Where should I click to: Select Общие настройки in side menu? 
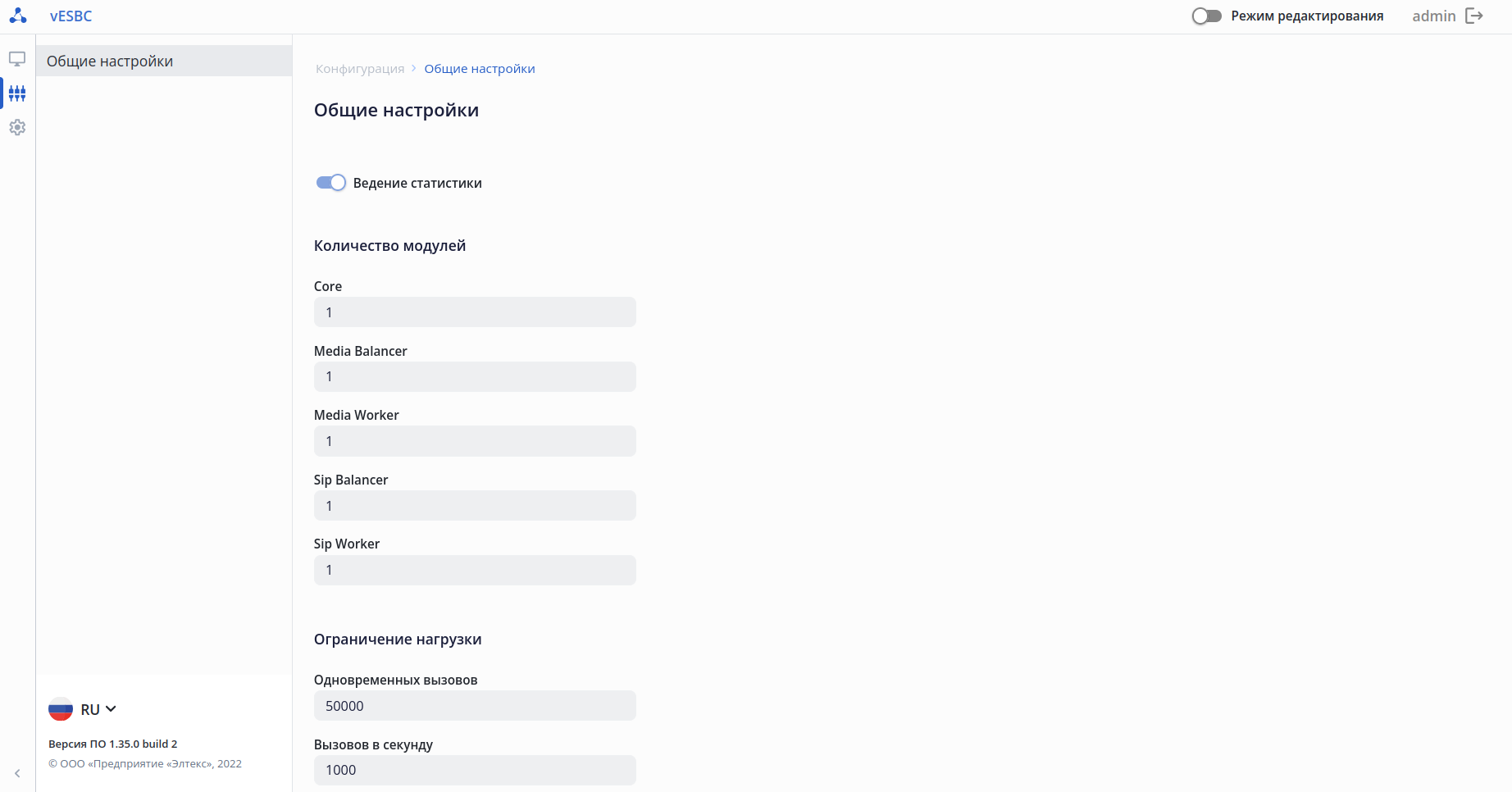(164, 61)
